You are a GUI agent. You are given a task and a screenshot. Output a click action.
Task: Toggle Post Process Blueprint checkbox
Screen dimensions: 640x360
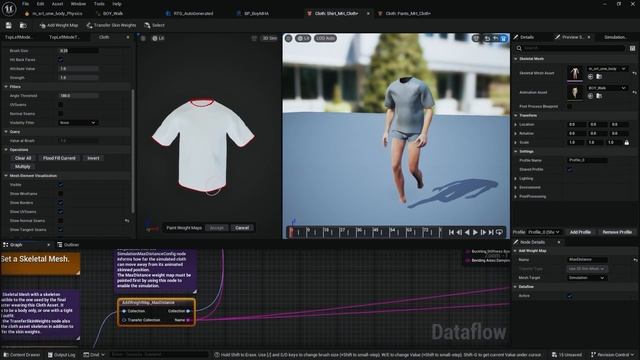pos(569,106)
